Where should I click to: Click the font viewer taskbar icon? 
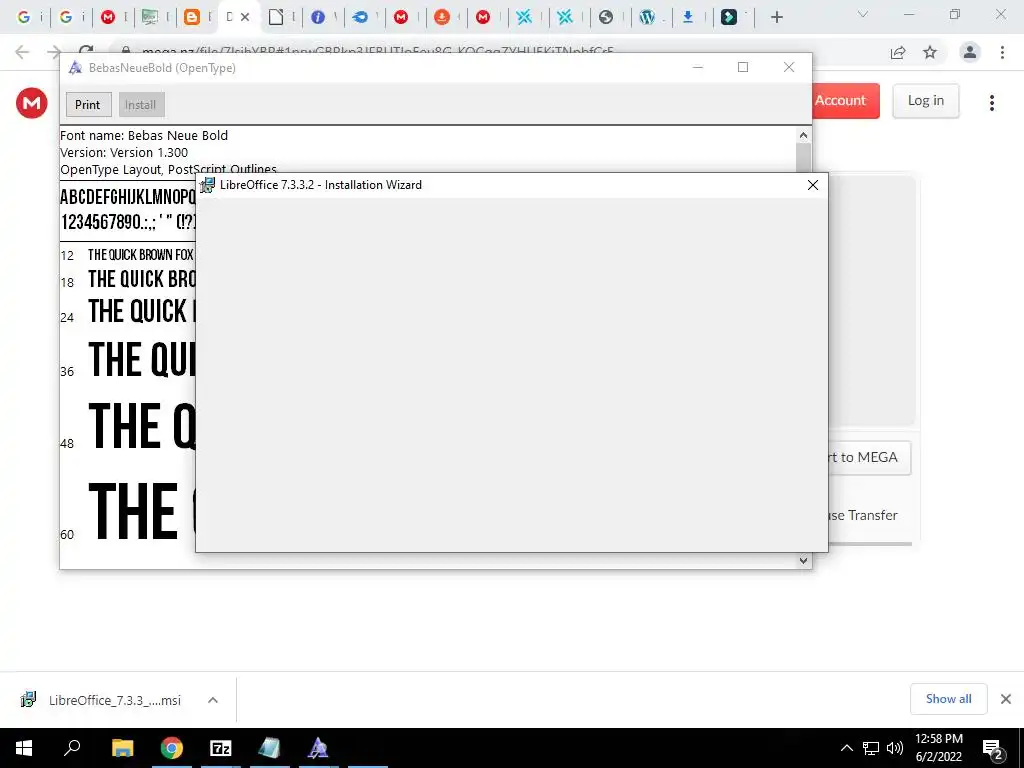point(318,748)
